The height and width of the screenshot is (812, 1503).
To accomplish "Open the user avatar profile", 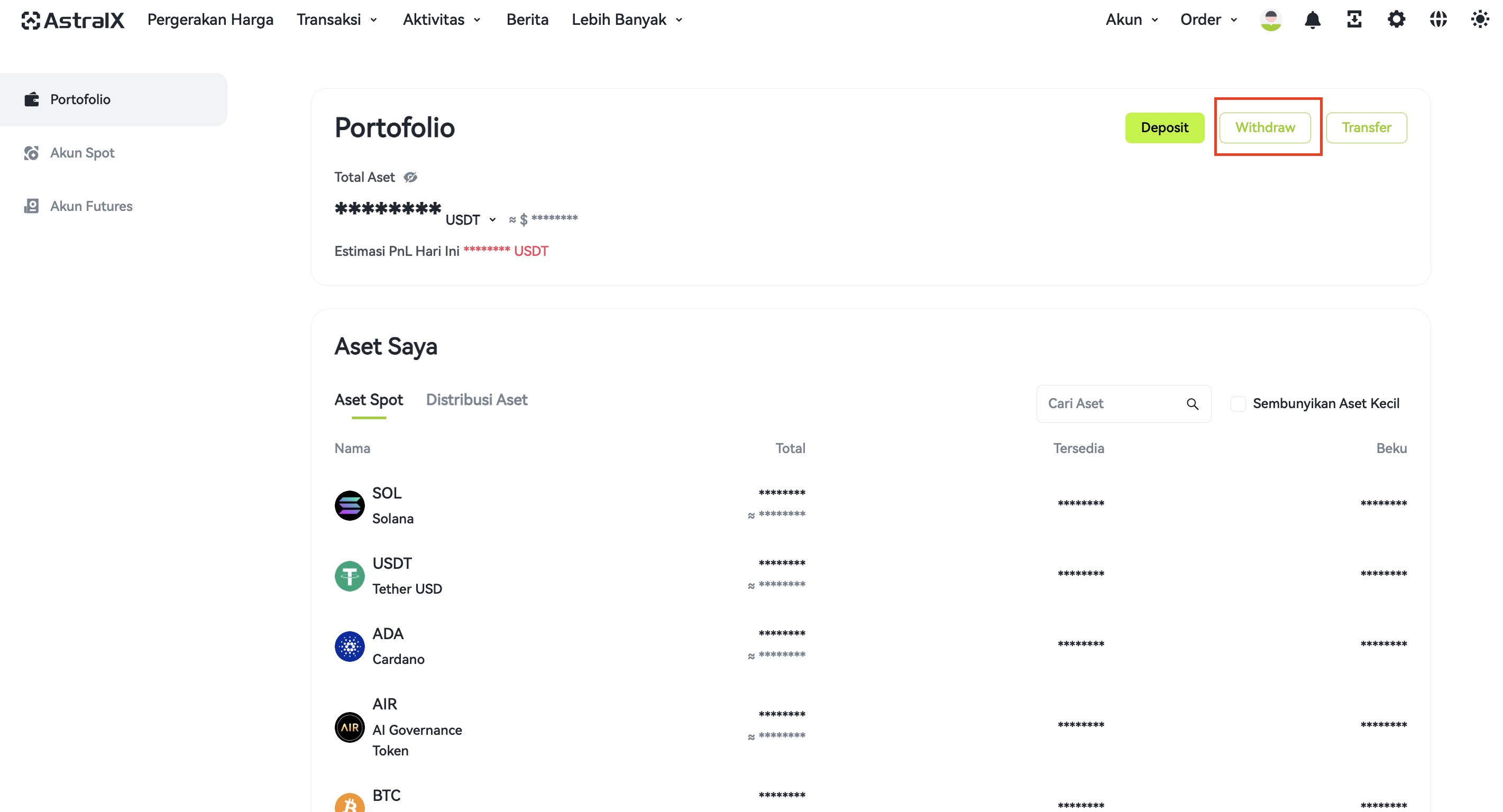I will click(x=1271, y=20).
